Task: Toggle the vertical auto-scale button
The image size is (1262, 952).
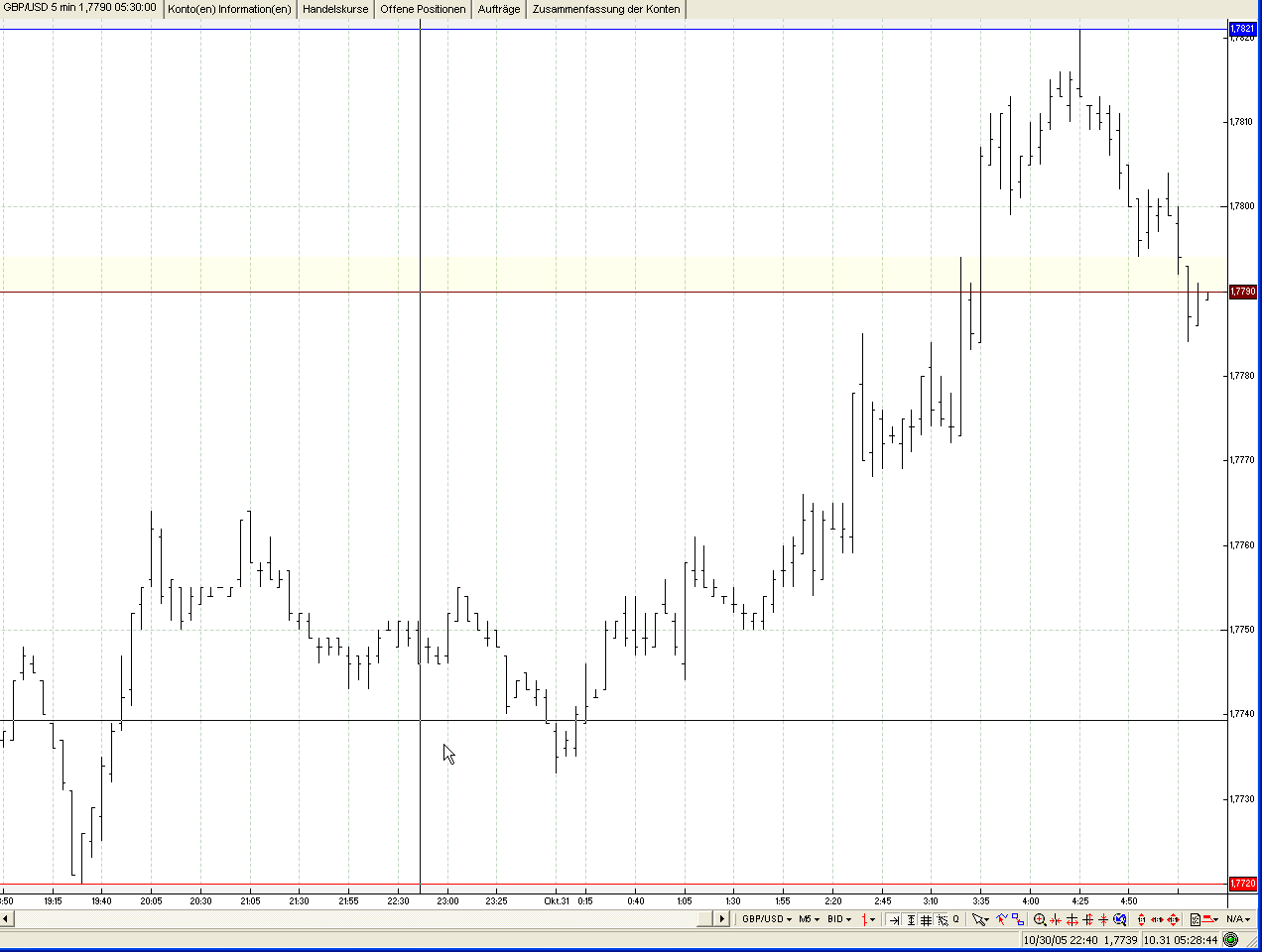Action: (911, 919)
